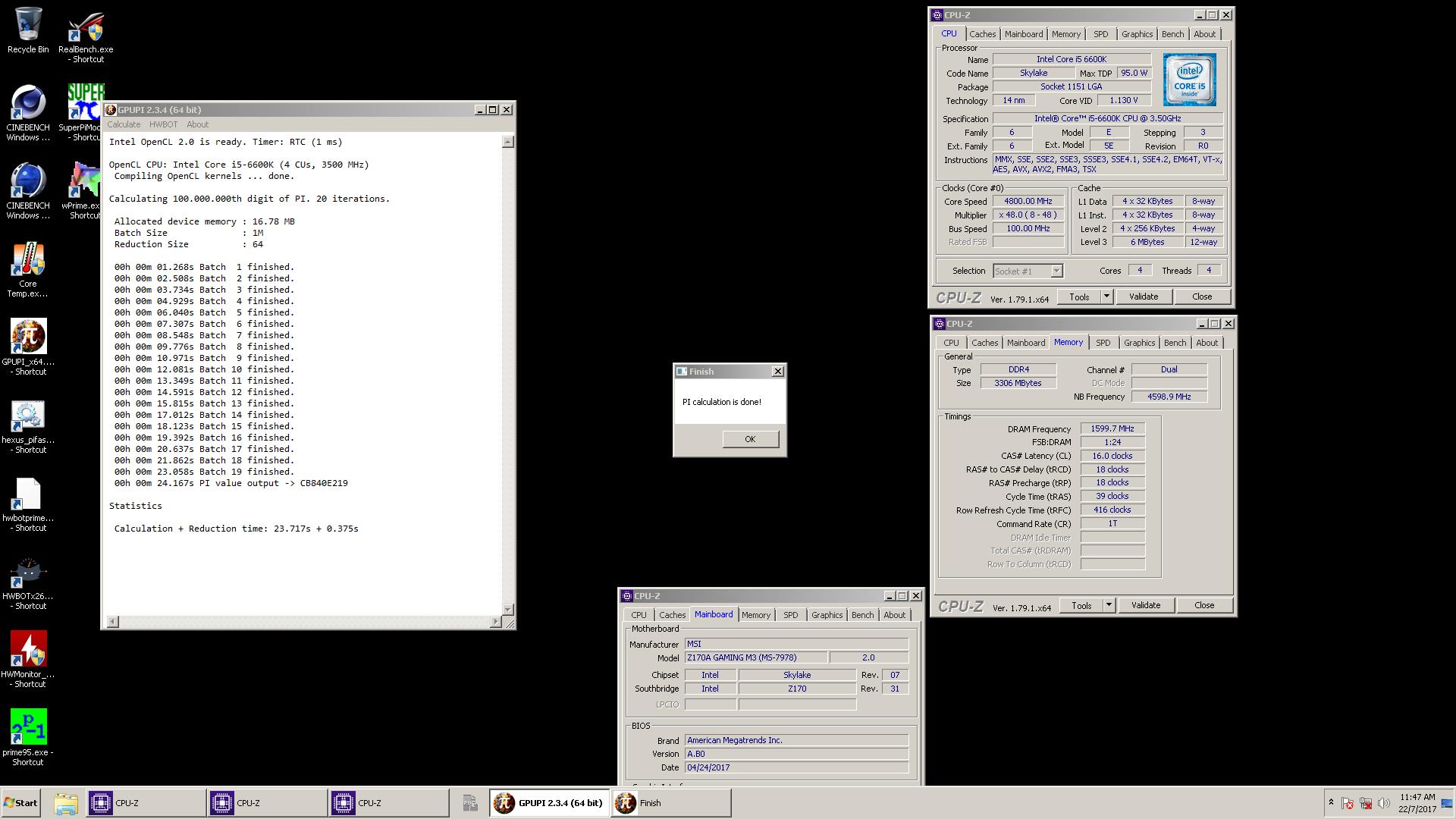Click Validate in CPU tab window
Screen dimensions: 1456x819
(1143, 297)
